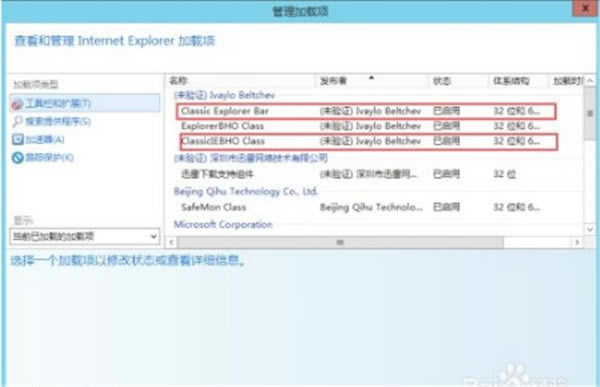The image size is (600, 387).
Task: Select the accelerators icon in sidebar
Action: pos(18,140)
